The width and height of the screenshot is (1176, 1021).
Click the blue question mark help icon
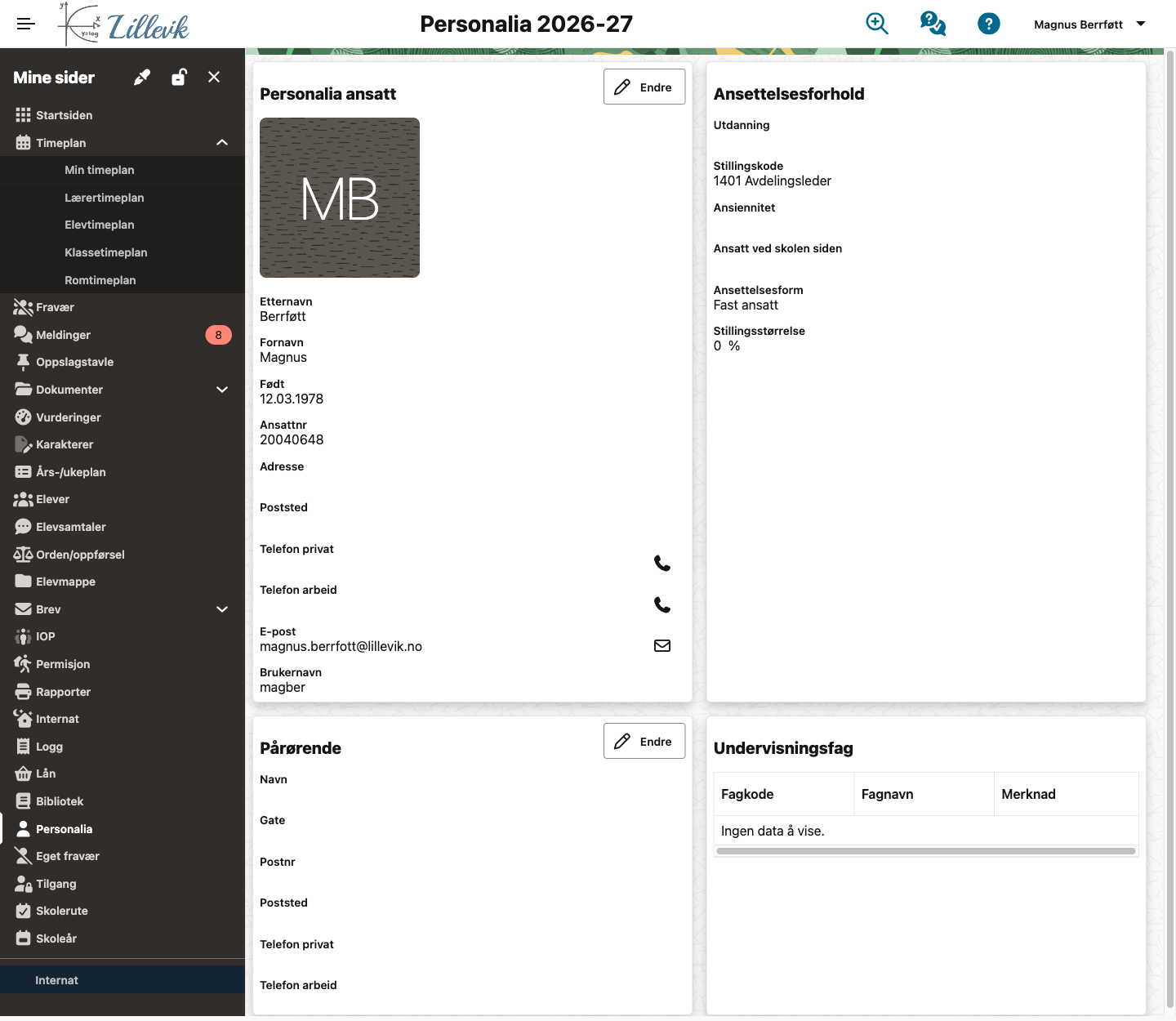tap(988, 24)
